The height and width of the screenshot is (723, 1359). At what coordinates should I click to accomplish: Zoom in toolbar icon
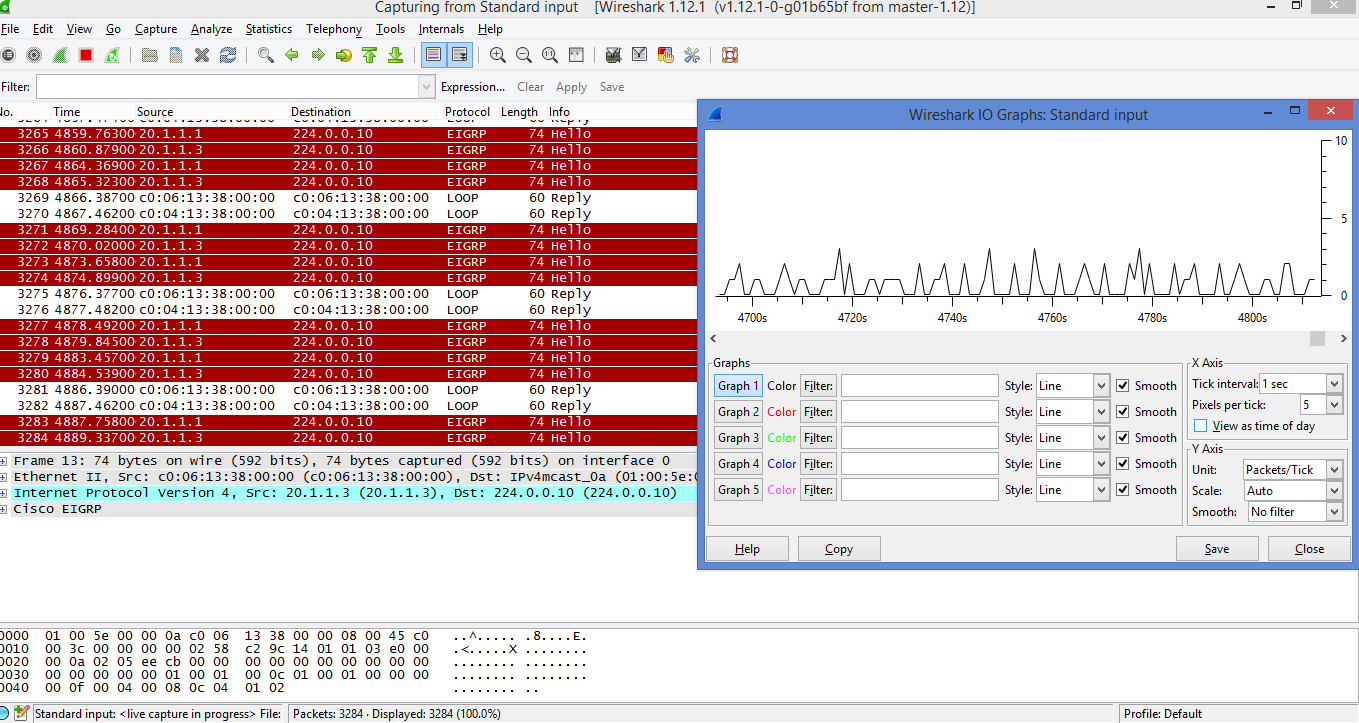(x=497, y=55)
